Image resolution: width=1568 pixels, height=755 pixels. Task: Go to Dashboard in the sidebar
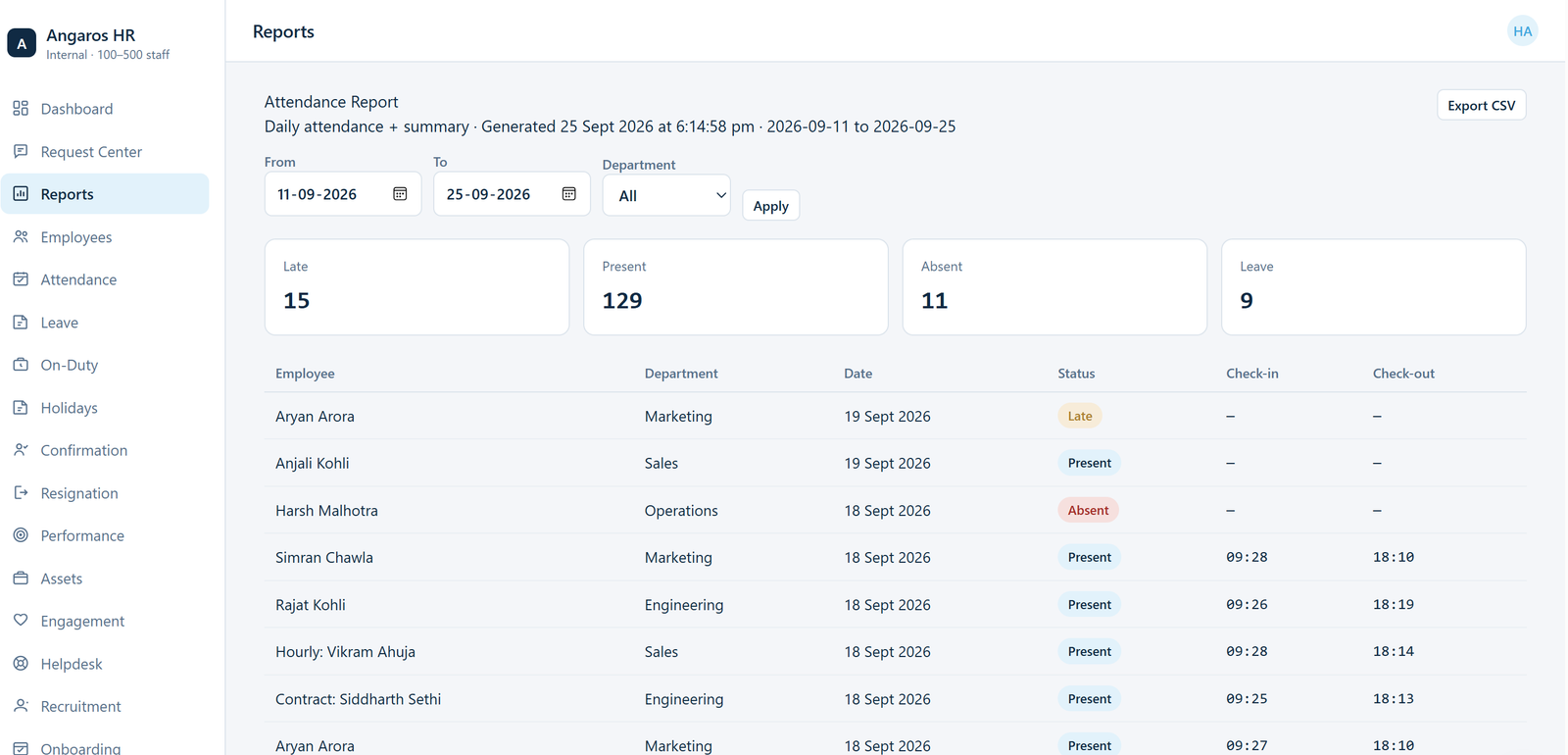pyautogui.click(x=105, y=109)
